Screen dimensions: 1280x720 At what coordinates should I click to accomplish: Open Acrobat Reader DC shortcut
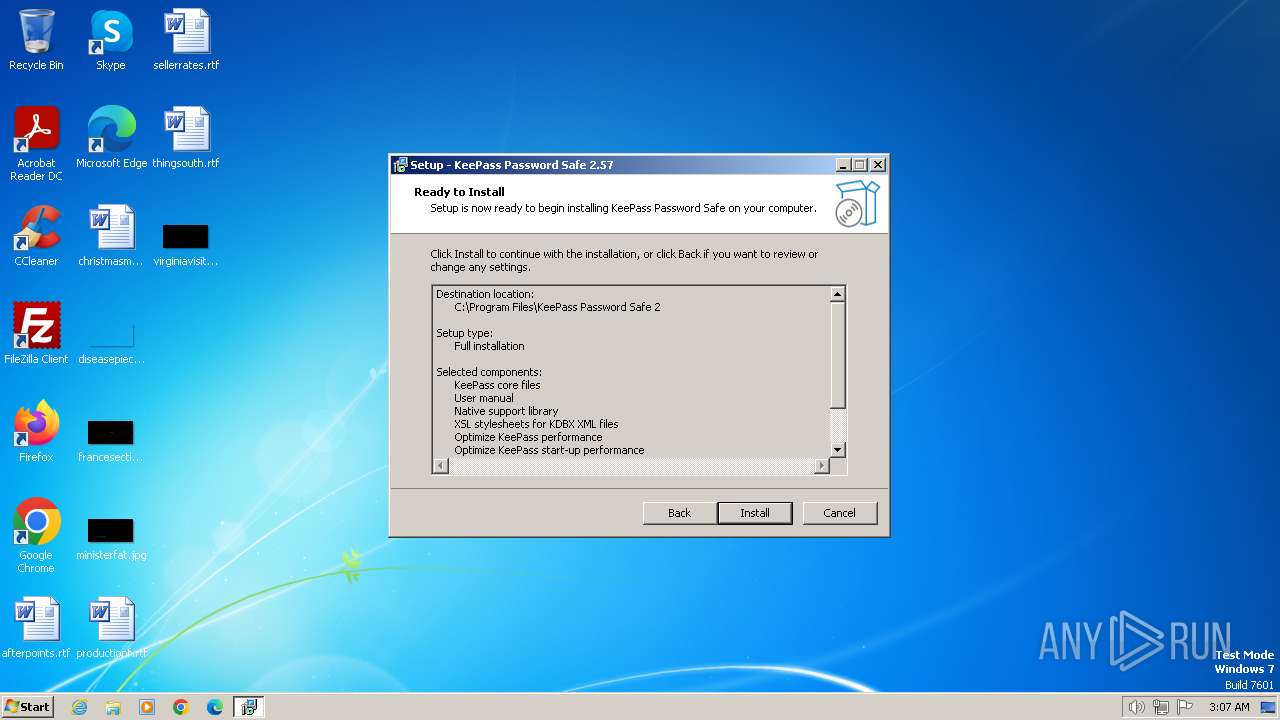(x=36, y=144)
